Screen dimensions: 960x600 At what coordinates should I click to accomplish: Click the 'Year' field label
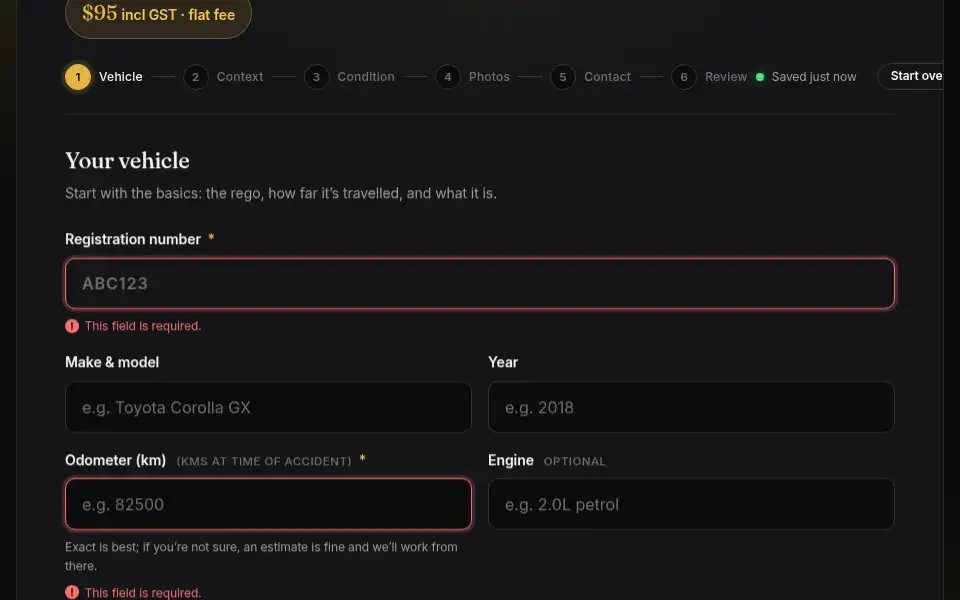[503, 362]
